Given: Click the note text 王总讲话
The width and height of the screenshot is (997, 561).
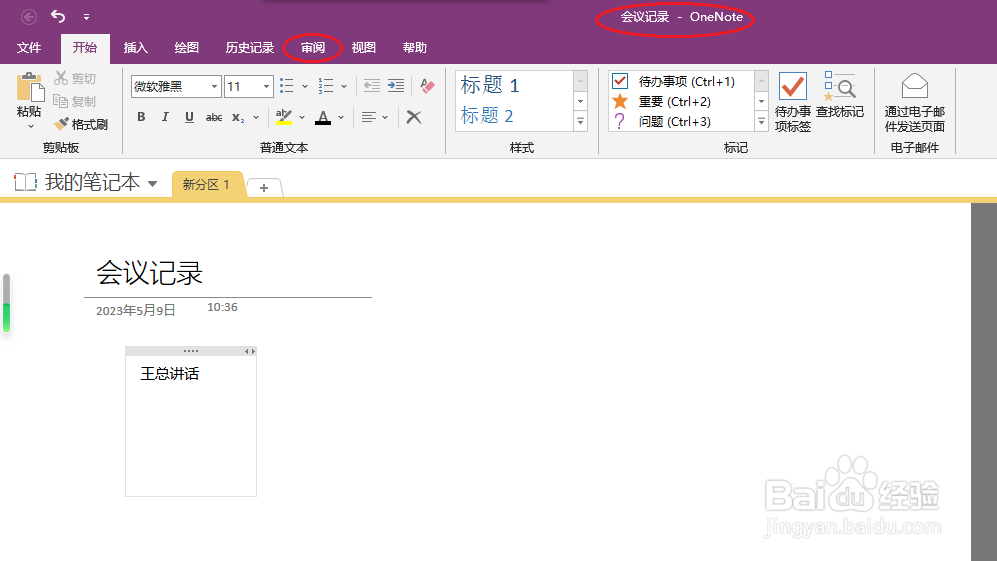Looking at the screenshot, I should [169, 374].
